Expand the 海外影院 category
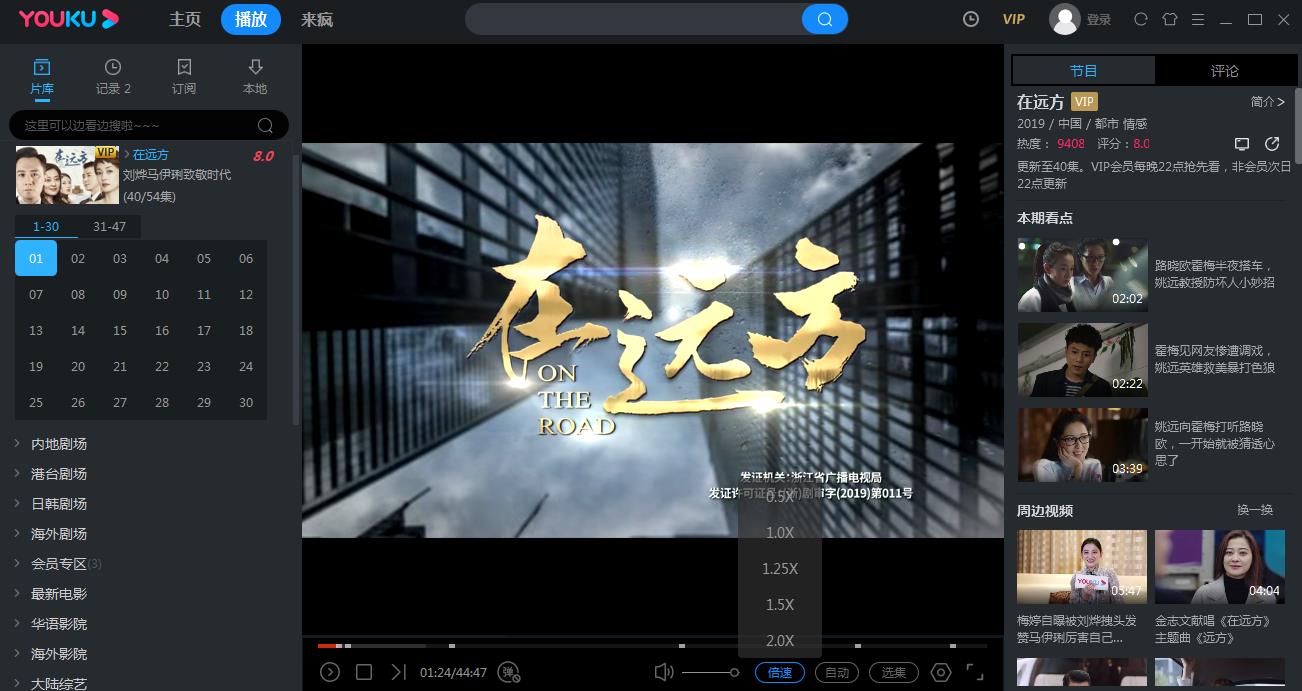The image size is (1302, 691). point(59,653)
